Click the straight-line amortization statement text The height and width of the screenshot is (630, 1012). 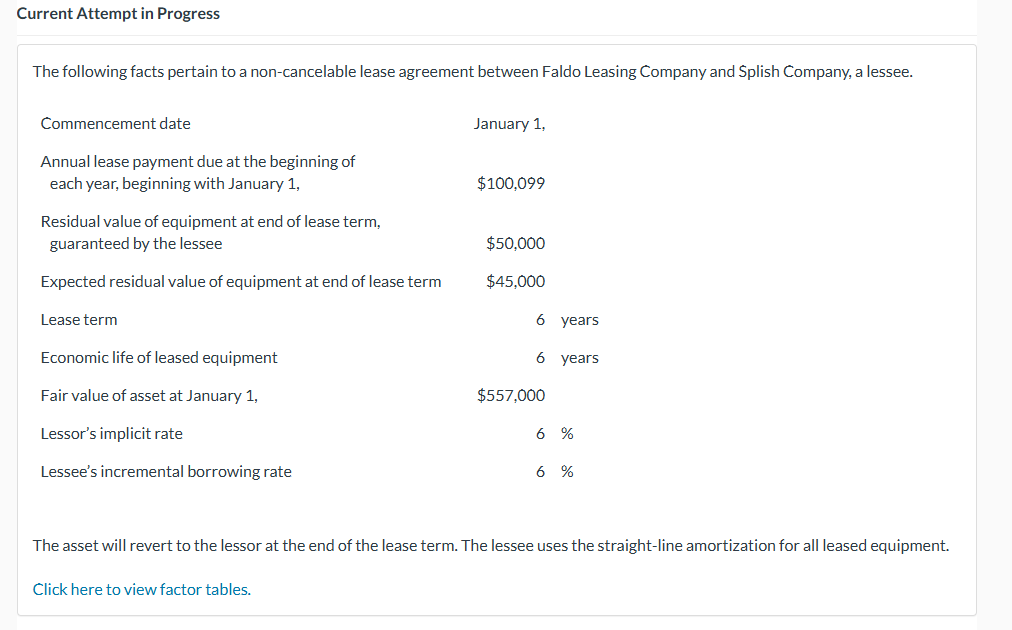pyautogui.click(x=490, y=545)
